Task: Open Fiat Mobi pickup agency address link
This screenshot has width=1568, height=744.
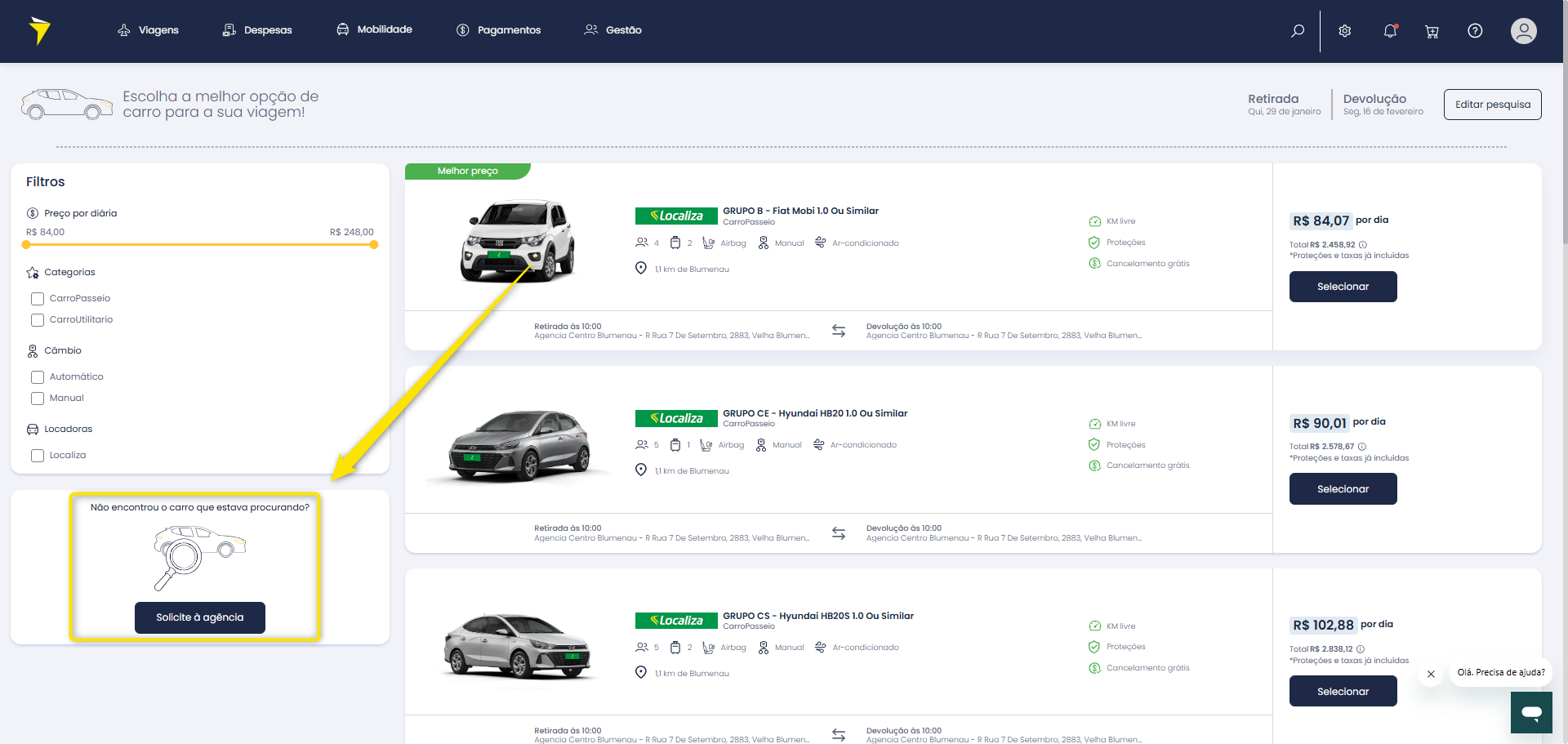Action: pyautogui.click(x=672, y=336)
